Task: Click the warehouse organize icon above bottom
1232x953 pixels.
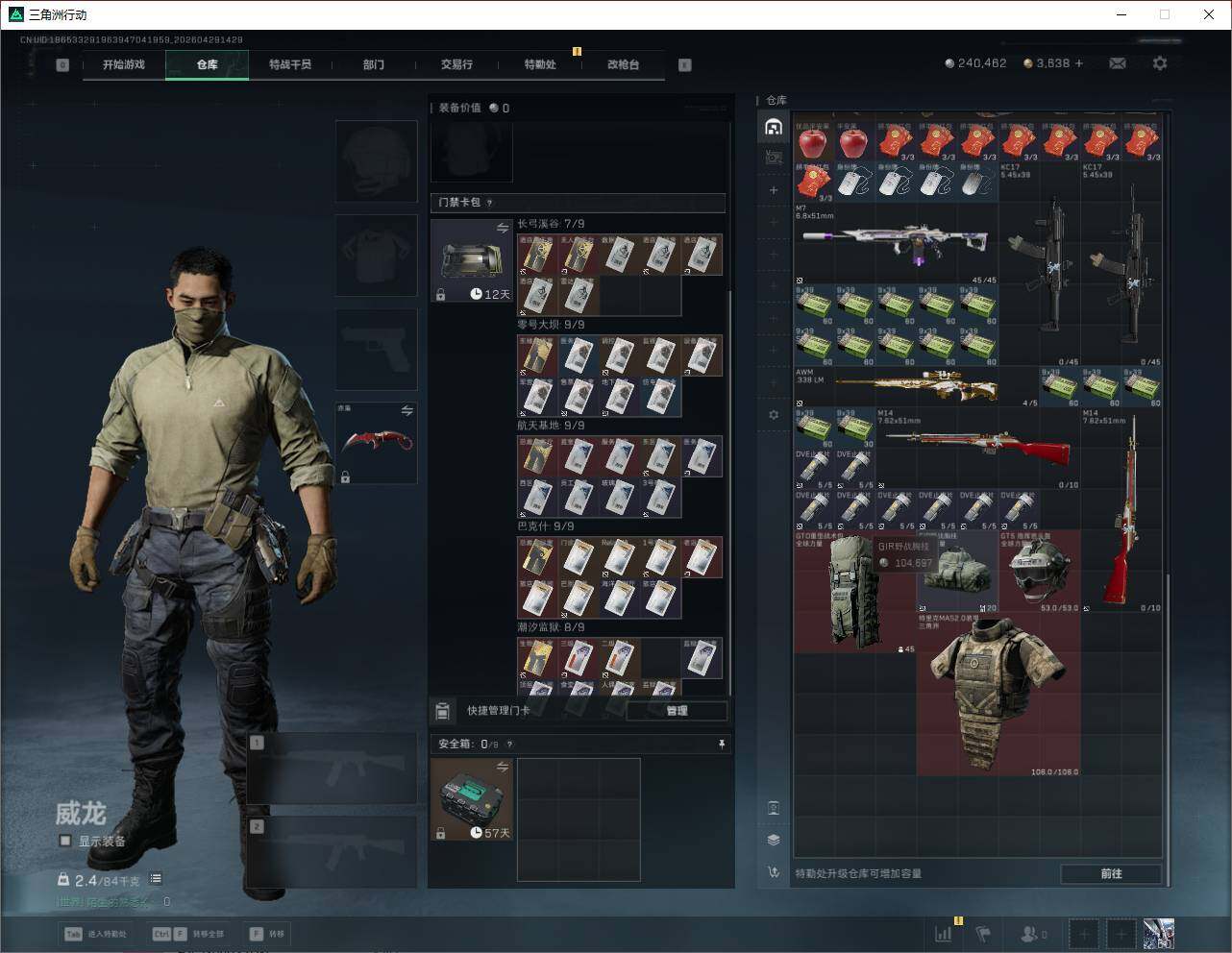Action: [x=774, y=807]
